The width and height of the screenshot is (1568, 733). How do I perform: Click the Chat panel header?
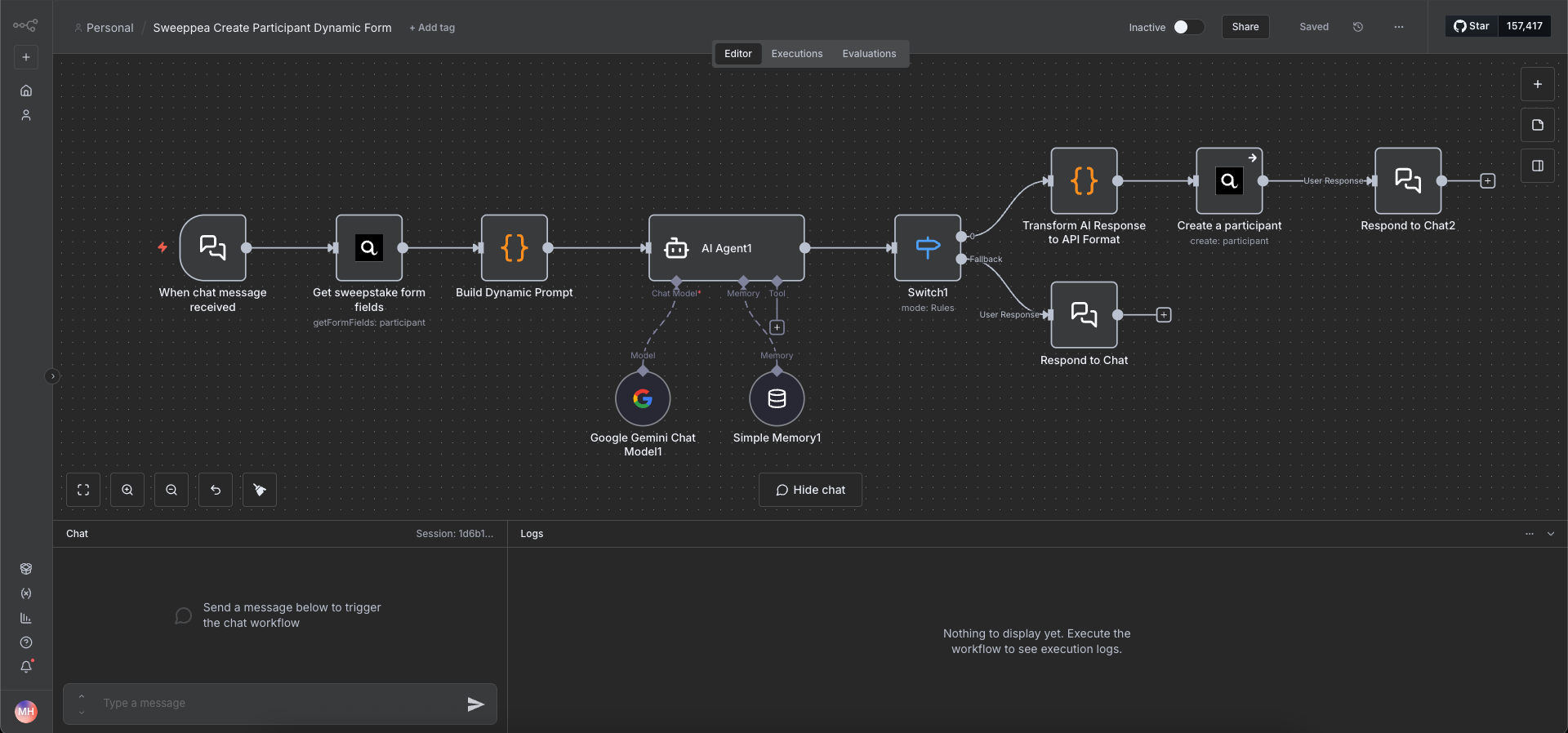pyautogui.click(x=280, y=534)
